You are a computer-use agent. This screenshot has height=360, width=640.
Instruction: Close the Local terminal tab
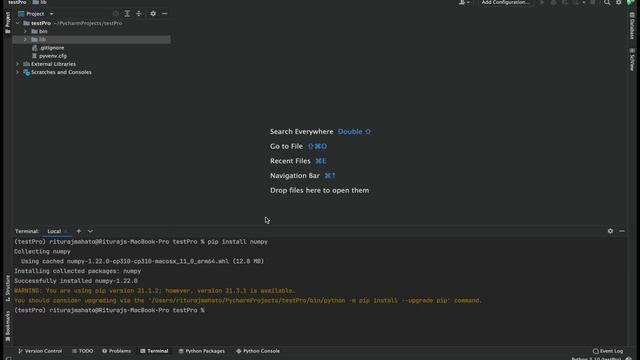[66, 231]
